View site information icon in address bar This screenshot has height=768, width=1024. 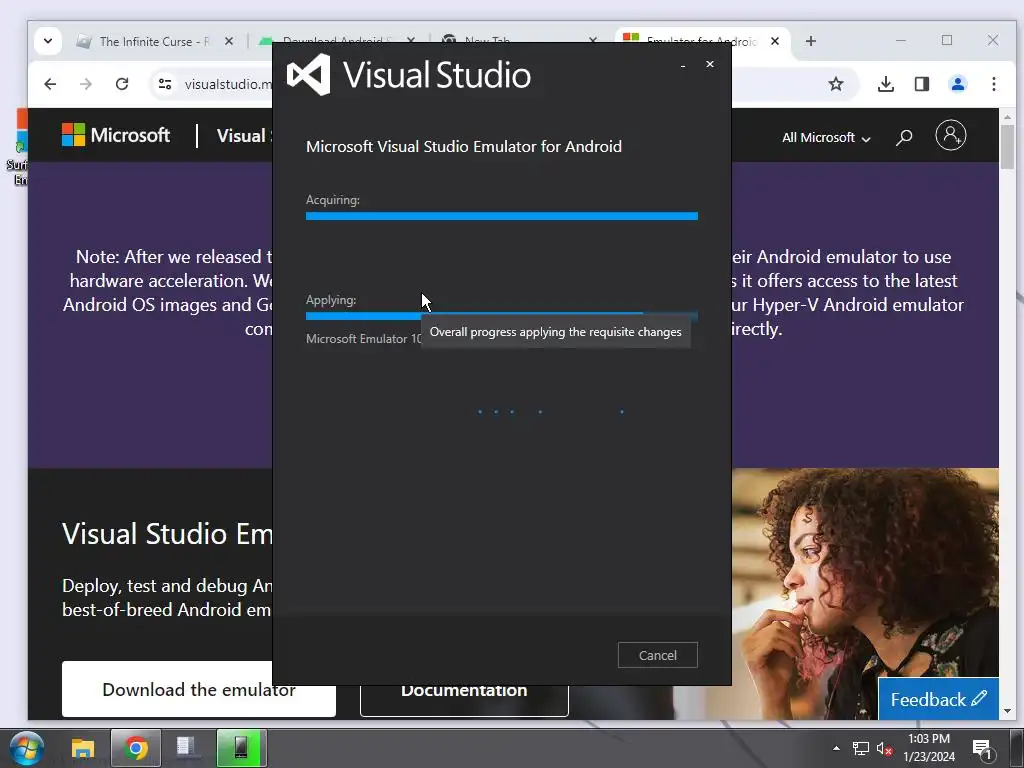click(165, 84)
